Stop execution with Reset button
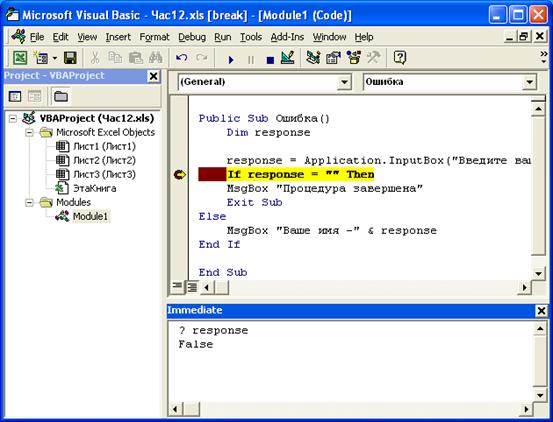 (270, 60)
